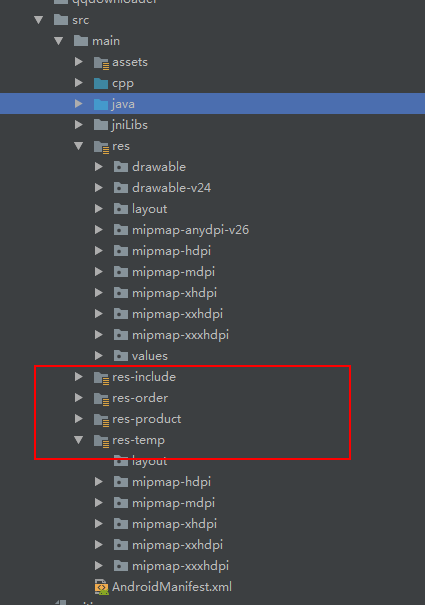Expand the res-order folder arrow
Viewport: 425px width, 605px height.
79,397
